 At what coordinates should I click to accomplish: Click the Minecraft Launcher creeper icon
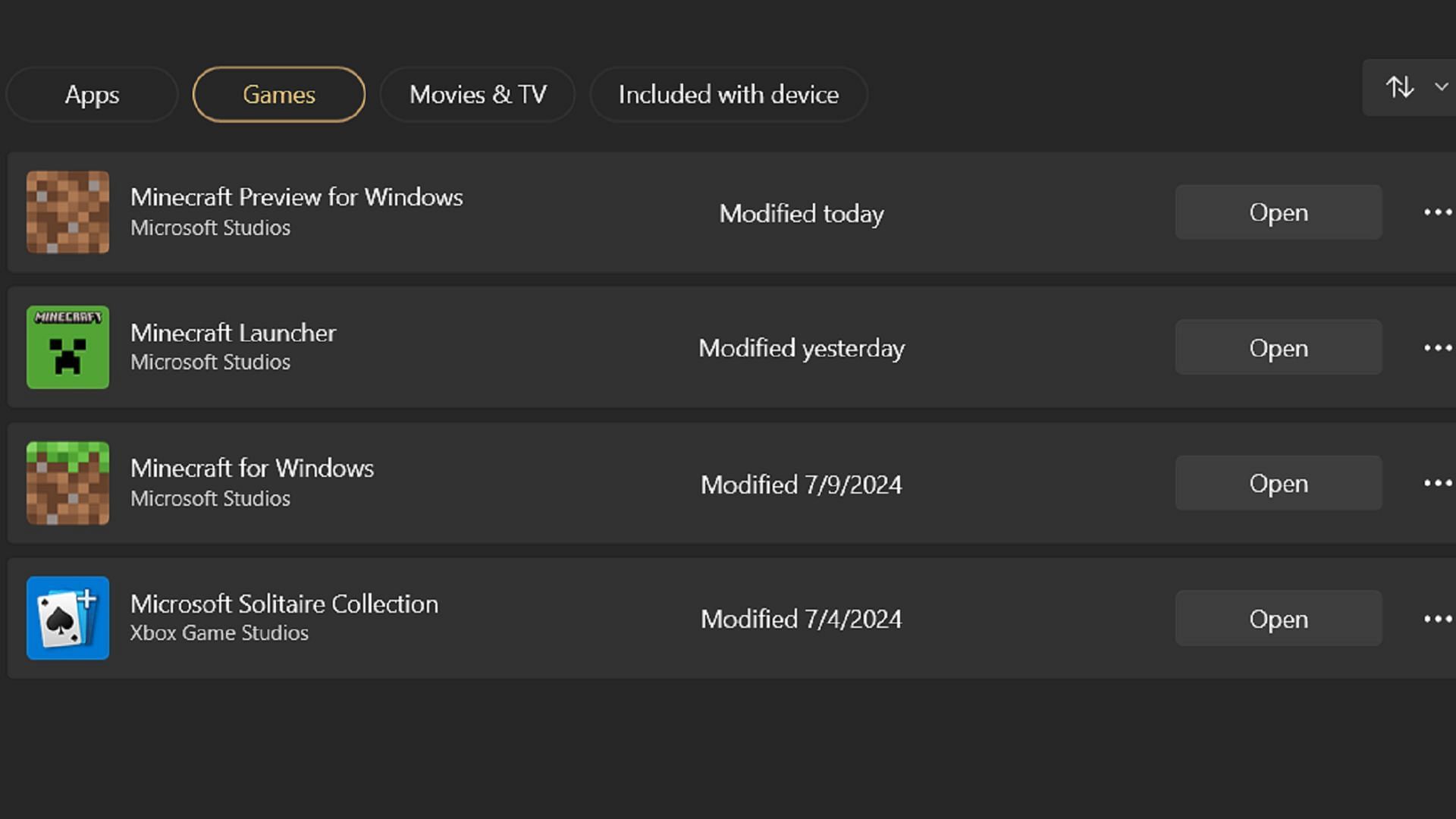tap(68, 347)
